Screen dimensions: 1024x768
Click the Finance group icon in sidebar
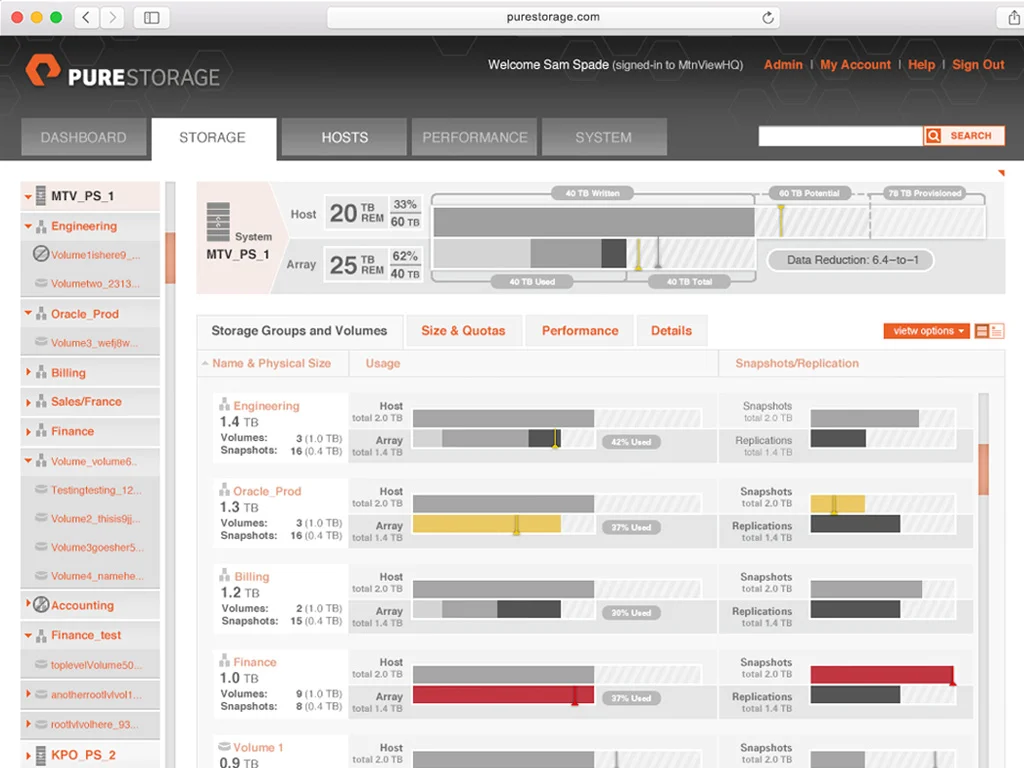tap(41, 431)
